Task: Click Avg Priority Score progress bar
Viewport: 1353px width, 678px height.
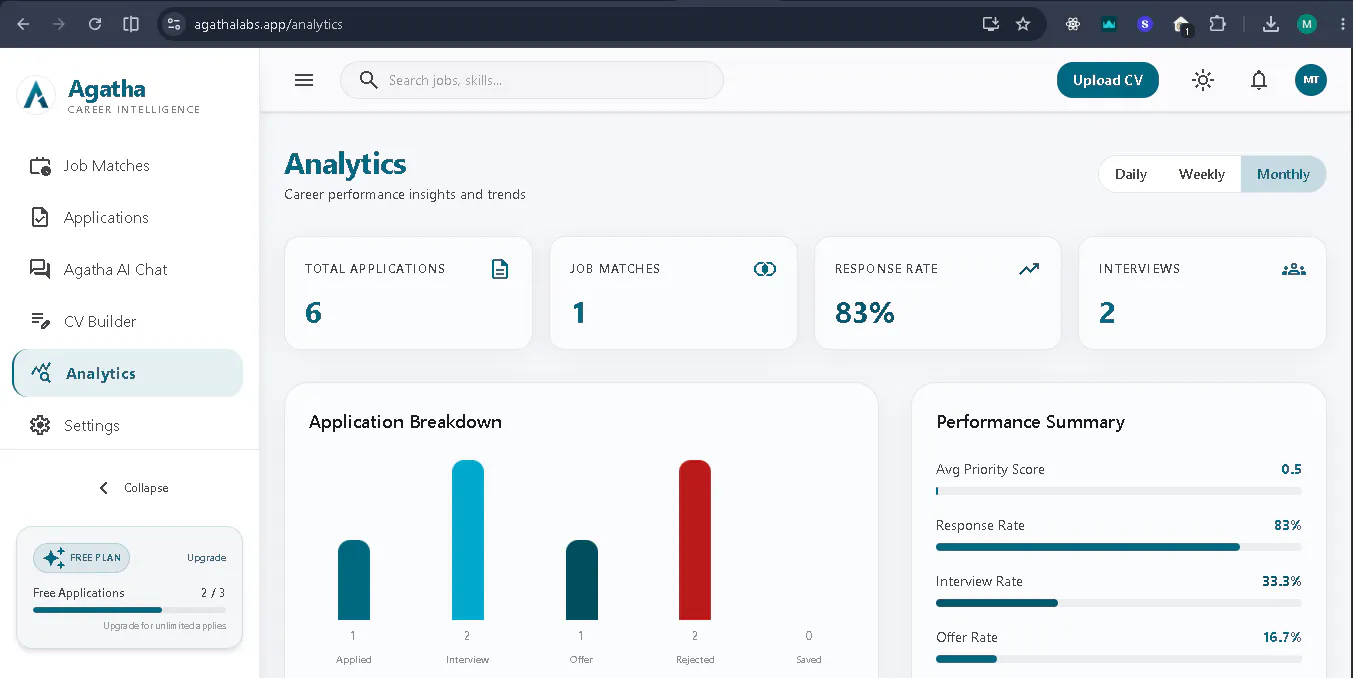Action: (1119, 491)
